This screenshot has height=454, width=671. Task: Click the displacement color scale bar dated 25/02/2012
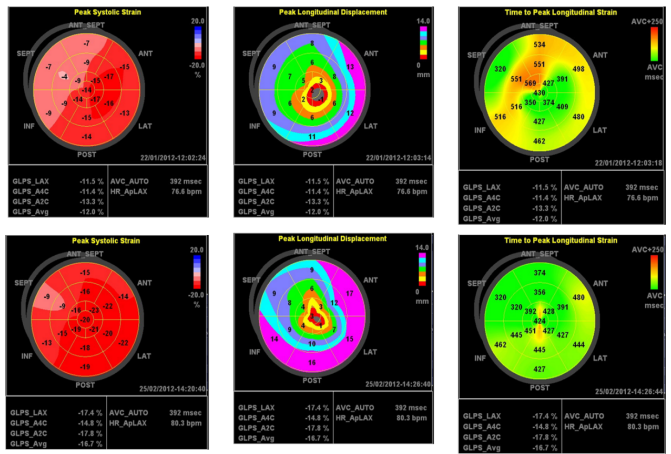point(422,269)
